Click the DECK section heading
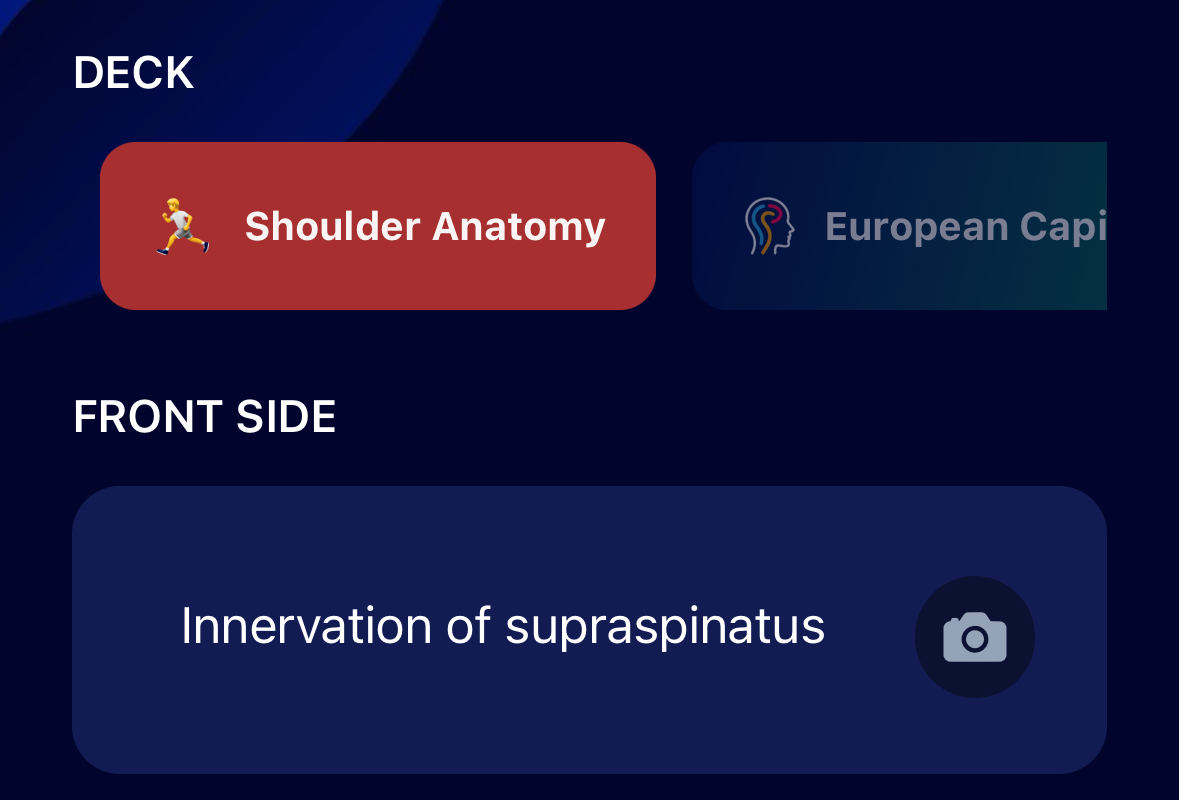The image size is (1179, 800). [x=133, y=73]
